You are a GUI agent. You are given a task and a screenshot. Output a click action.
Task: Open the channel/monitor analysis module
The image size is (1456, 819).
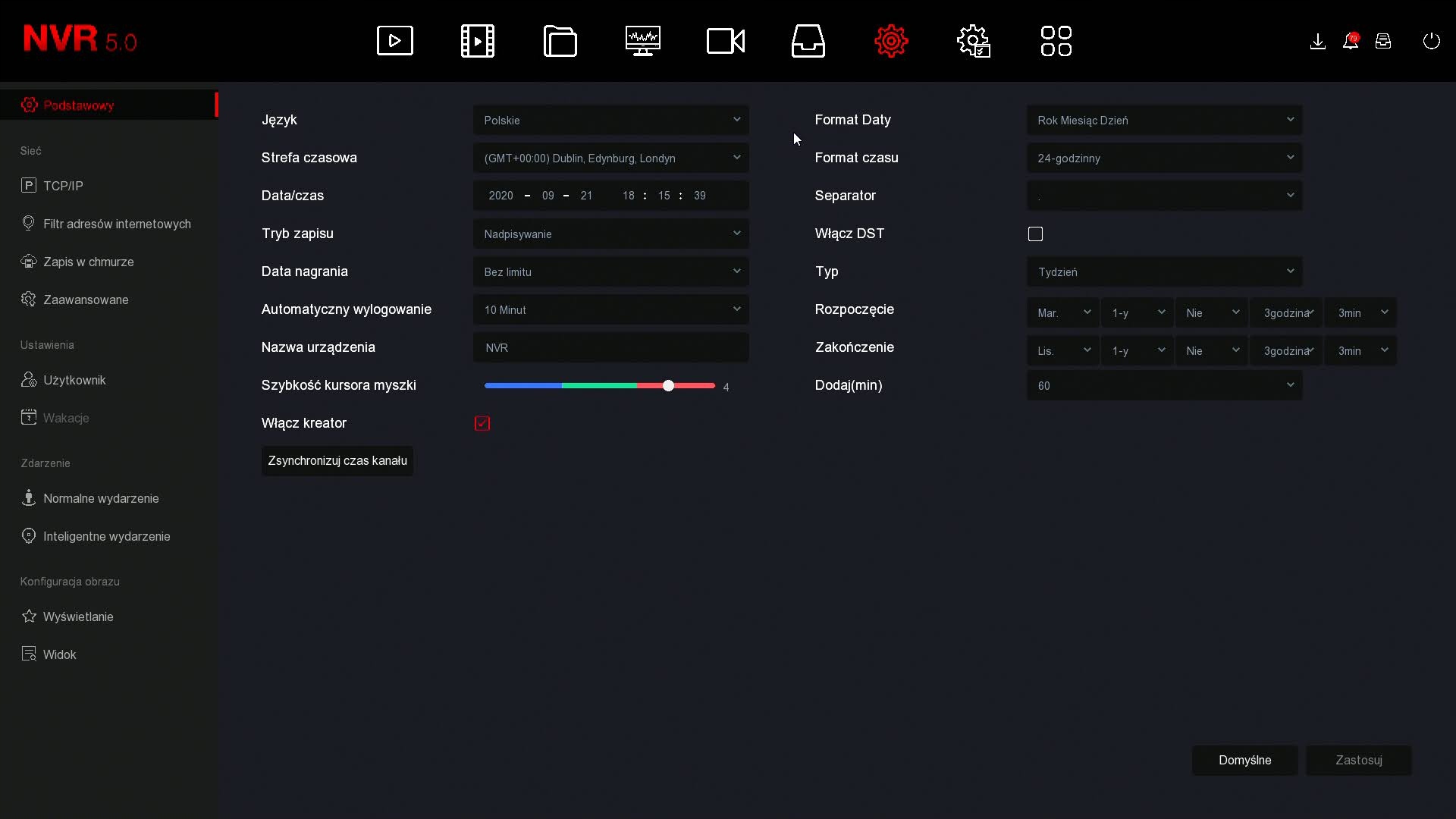[642, 40]
